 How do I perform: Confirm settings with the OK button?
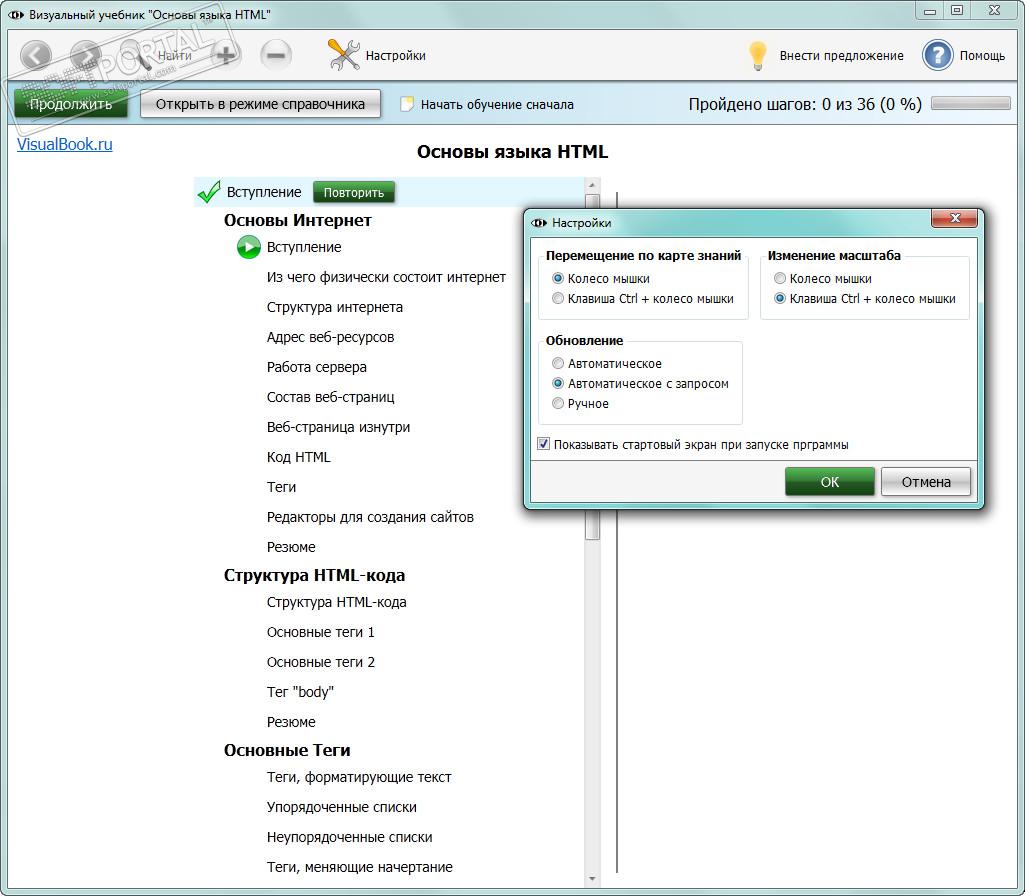click(x=830, y=482)
